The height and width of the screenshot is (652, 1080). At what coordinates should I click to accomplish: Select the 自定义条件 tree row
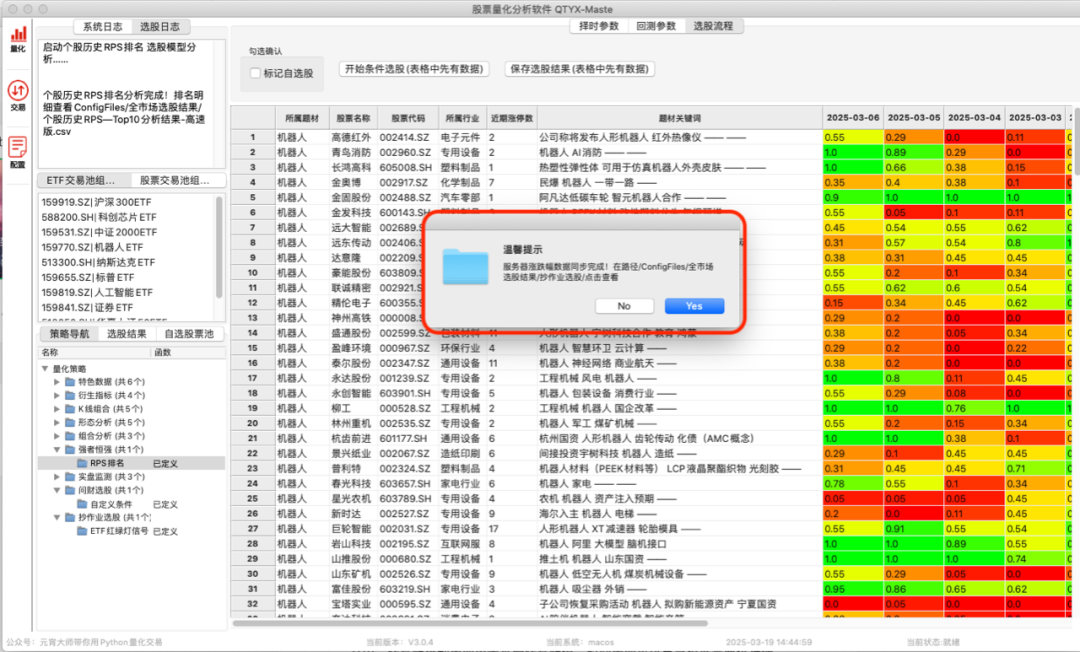pyautogui.click(x=132, y=504)
